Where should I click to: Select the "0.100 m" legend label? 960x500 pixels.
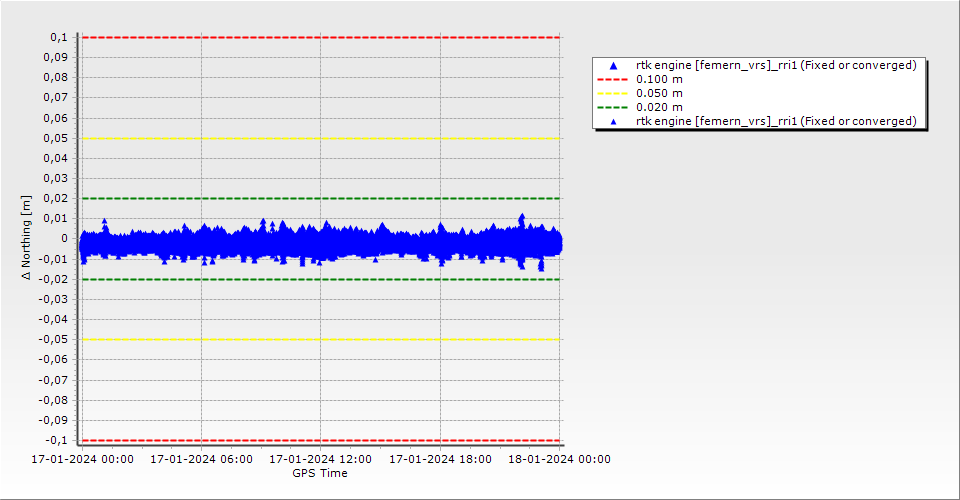[x=660, y=79]
